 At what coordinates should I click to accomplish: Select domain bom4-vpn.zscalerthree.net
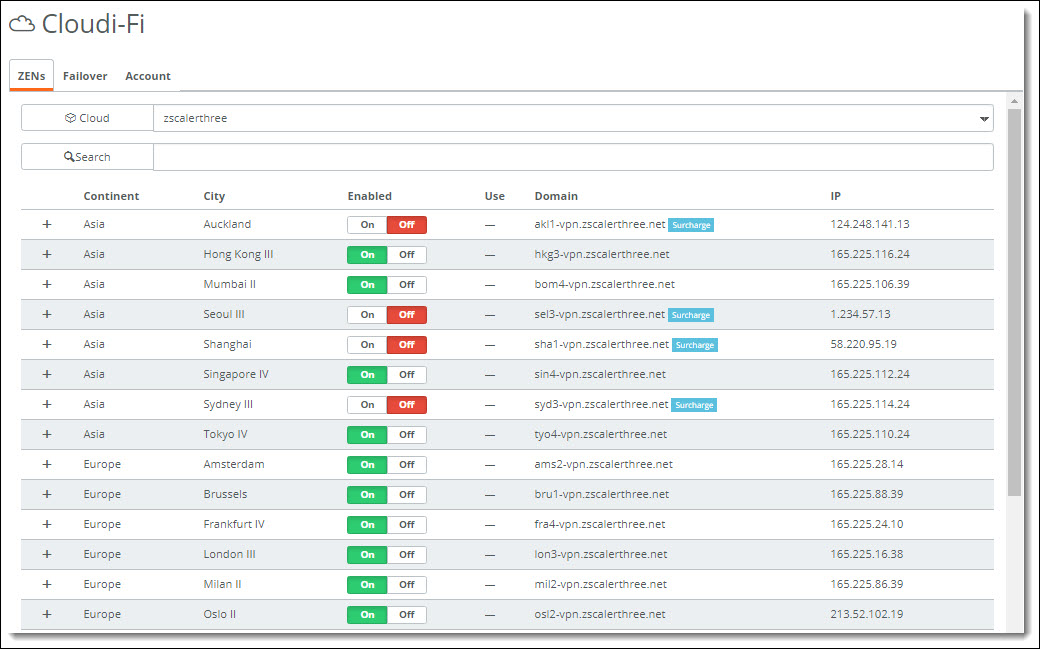coord(604,284)
